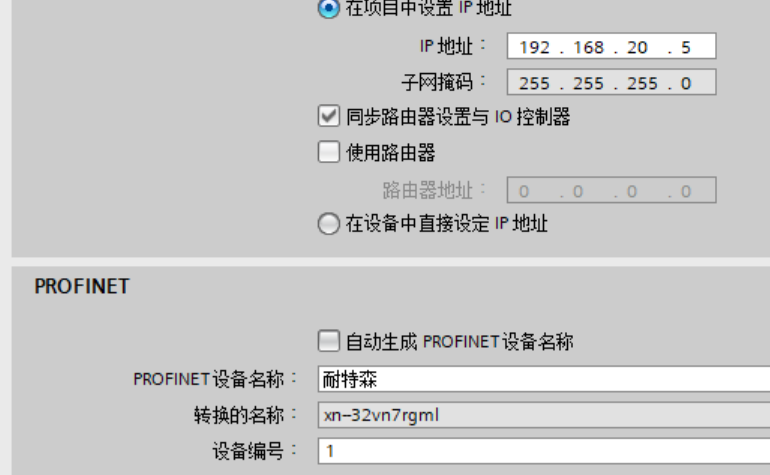
Task: Click the IP 地址 field label
Action: coord(446,46)
